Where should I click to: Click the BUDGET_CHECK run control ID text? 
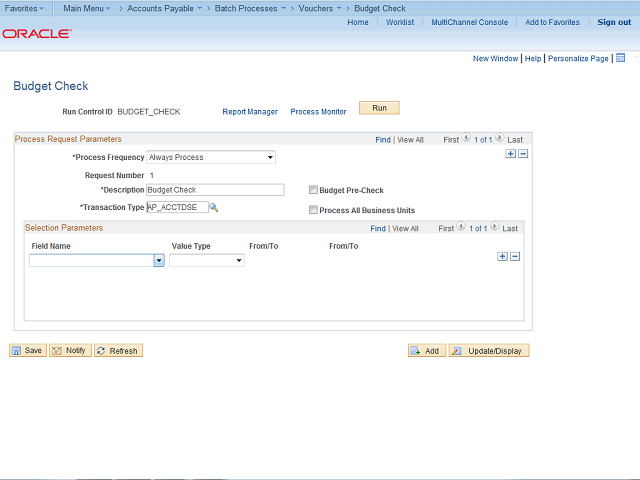149,112
